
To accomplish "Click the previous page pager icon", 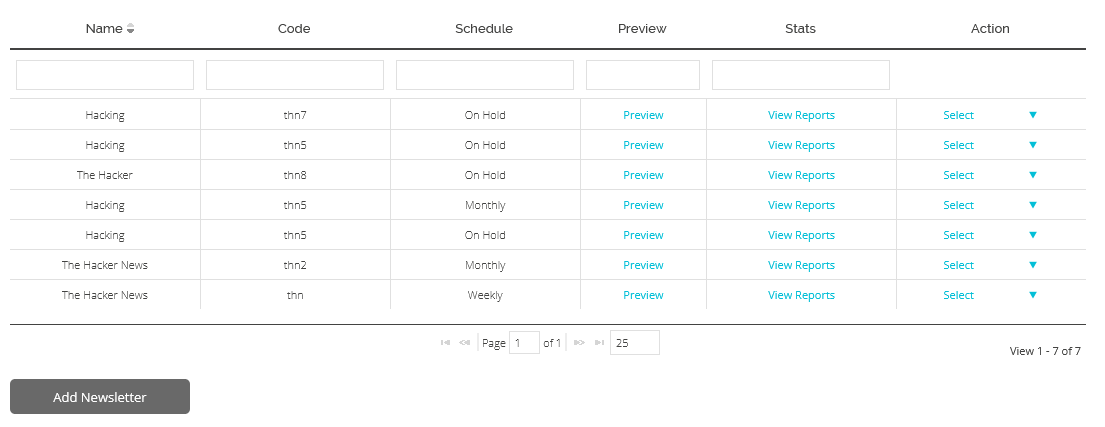I will (x=464, y=342).
